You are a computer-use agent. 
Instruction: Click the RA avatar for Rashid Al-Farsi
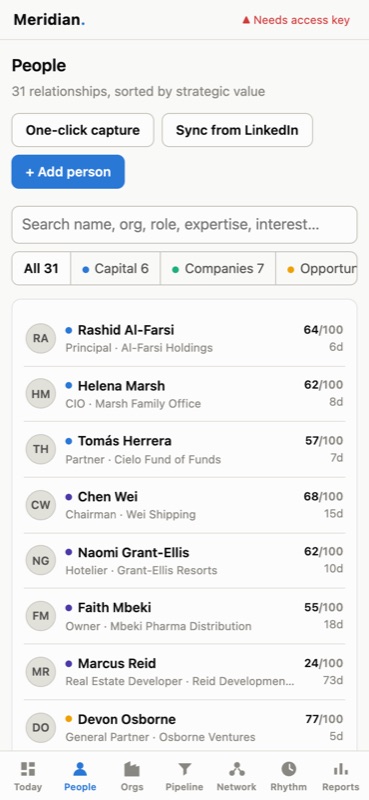pos(41,338)
